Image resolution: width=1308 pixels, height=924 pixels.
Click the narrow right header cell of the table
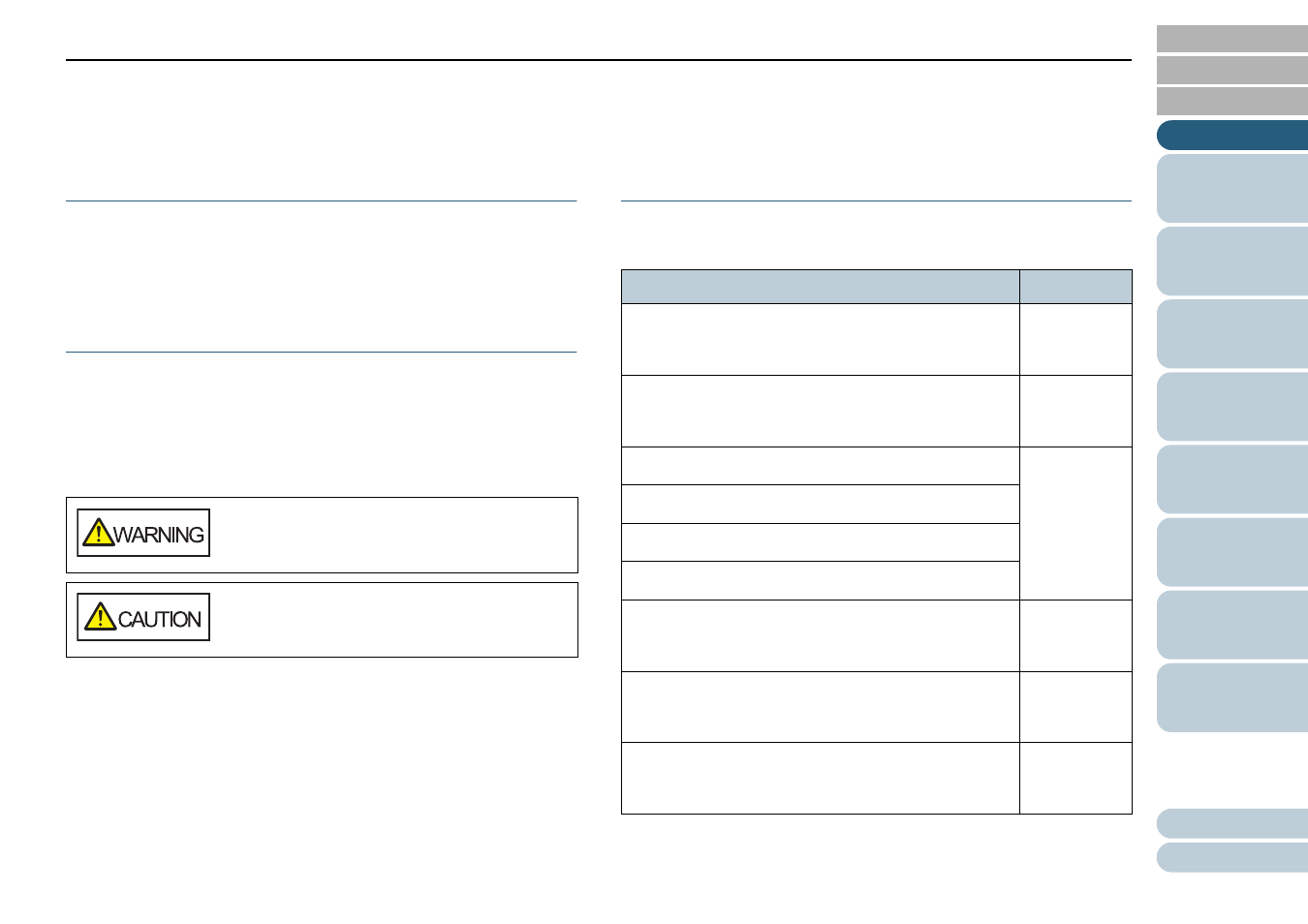click(x=1075, y=287)
